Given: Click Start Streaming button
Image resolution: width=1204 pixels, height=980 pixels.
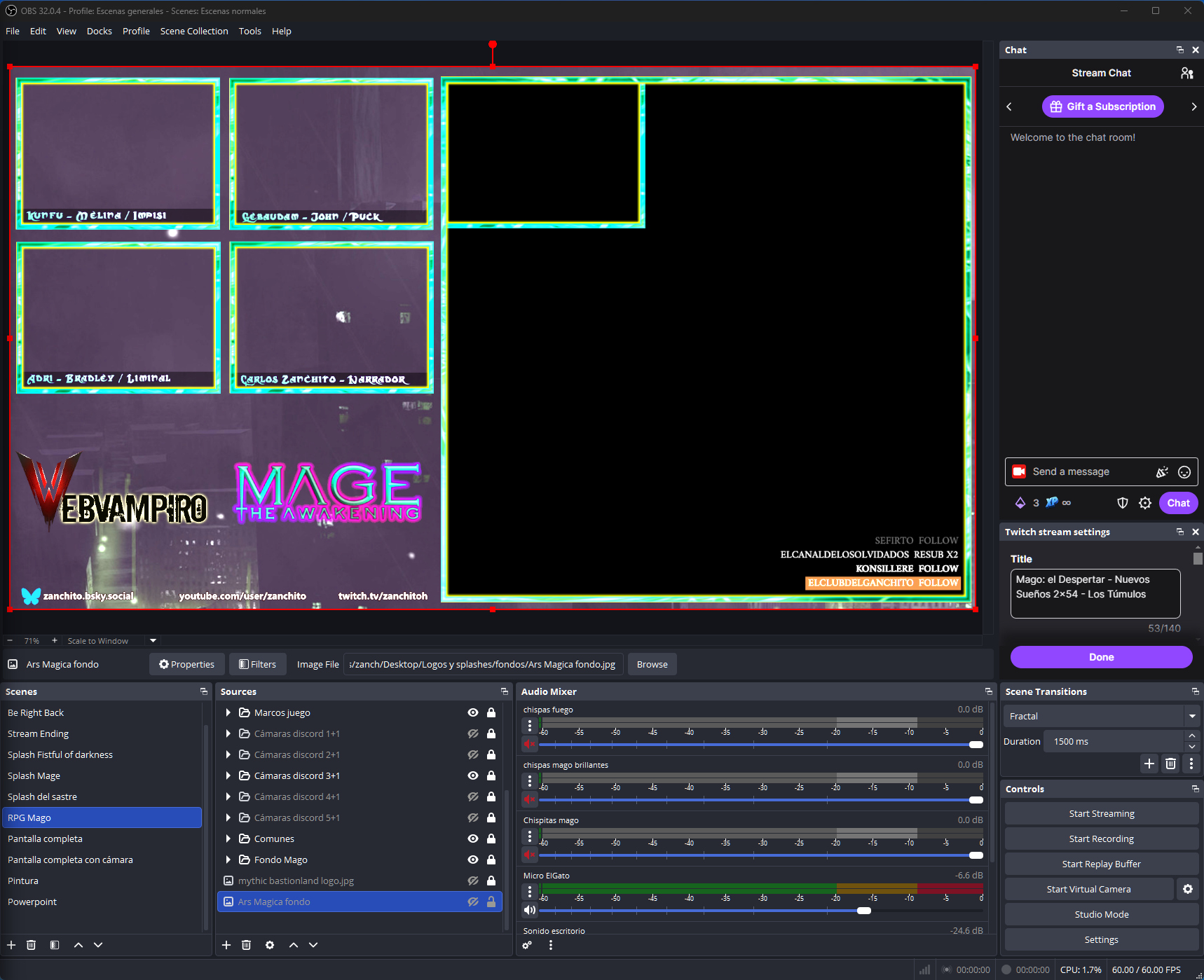Looking at the screenshot, I should click(x=1101, y=813).
